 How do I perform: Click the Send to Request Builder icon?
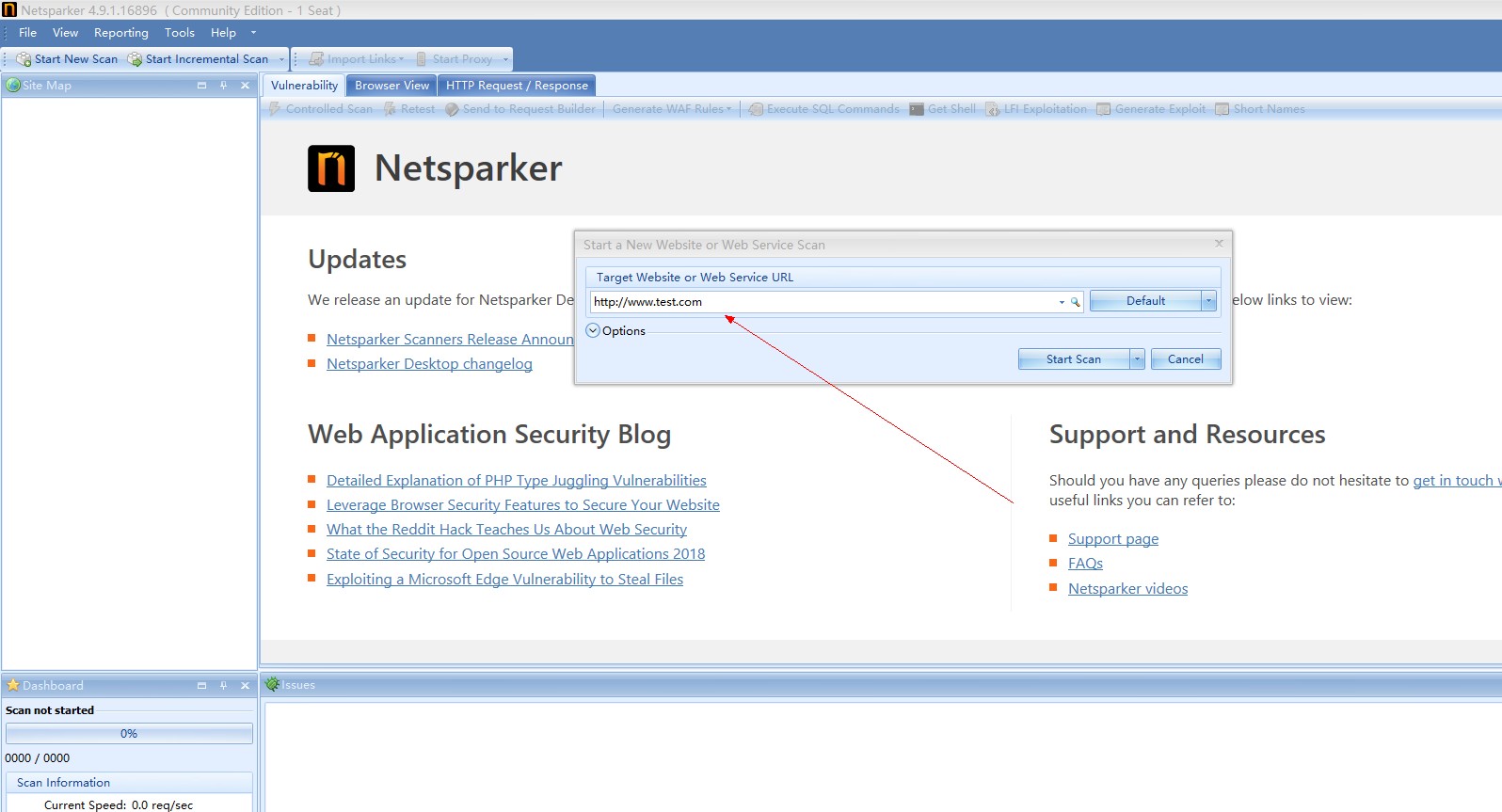(x=452, y=109)
